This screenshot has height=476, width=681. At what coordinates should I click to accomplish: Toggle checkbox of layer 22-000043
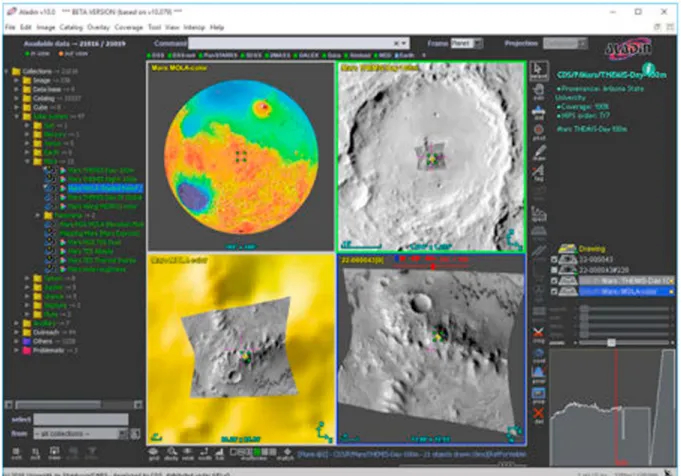554,260
